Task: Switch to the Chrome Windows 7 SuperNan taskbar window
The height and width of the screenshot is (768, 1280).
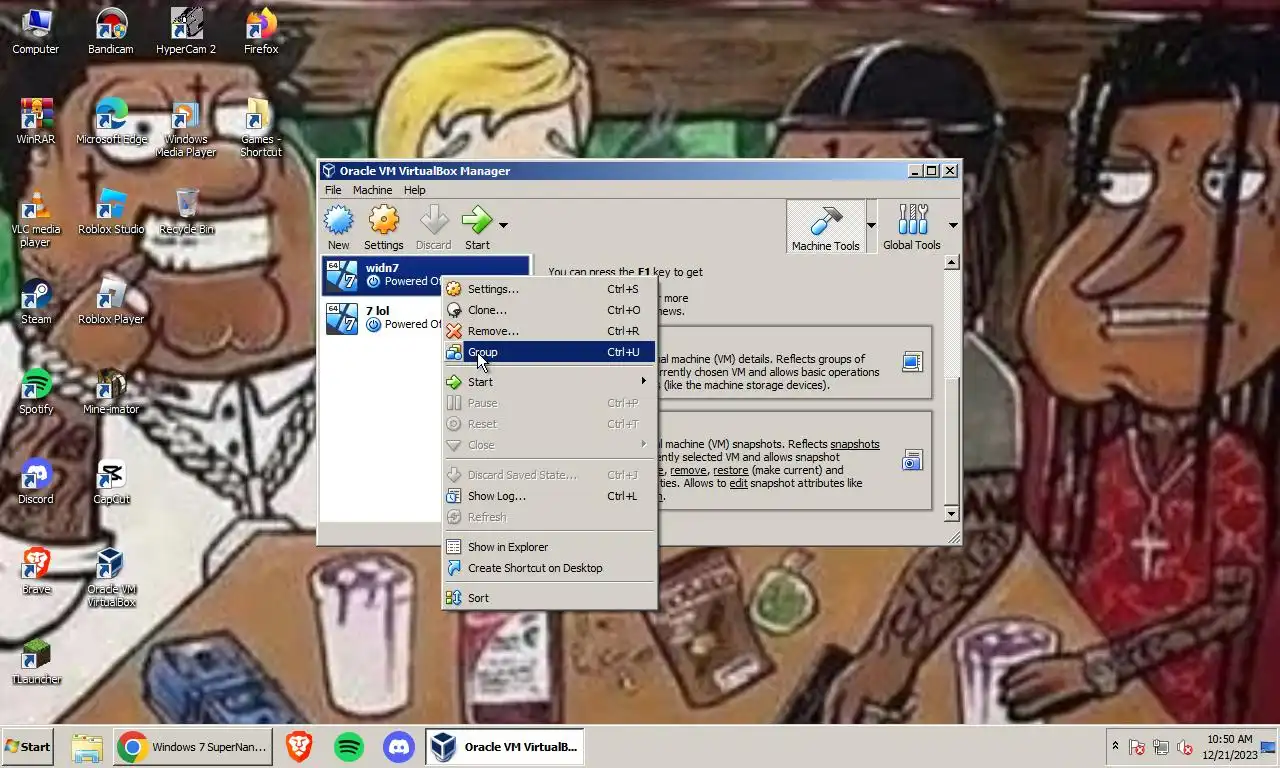Action: tap(193, 747)
